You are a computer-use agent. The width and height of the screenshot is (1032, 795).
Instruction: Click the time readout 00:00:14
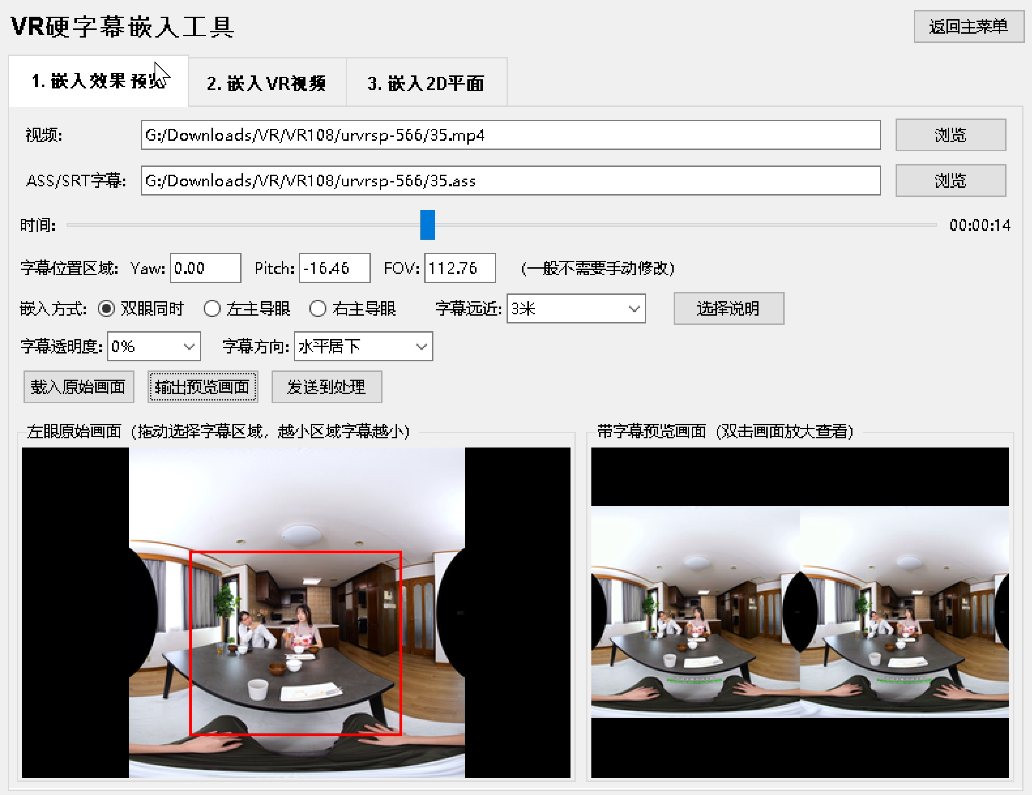[979, 225]
